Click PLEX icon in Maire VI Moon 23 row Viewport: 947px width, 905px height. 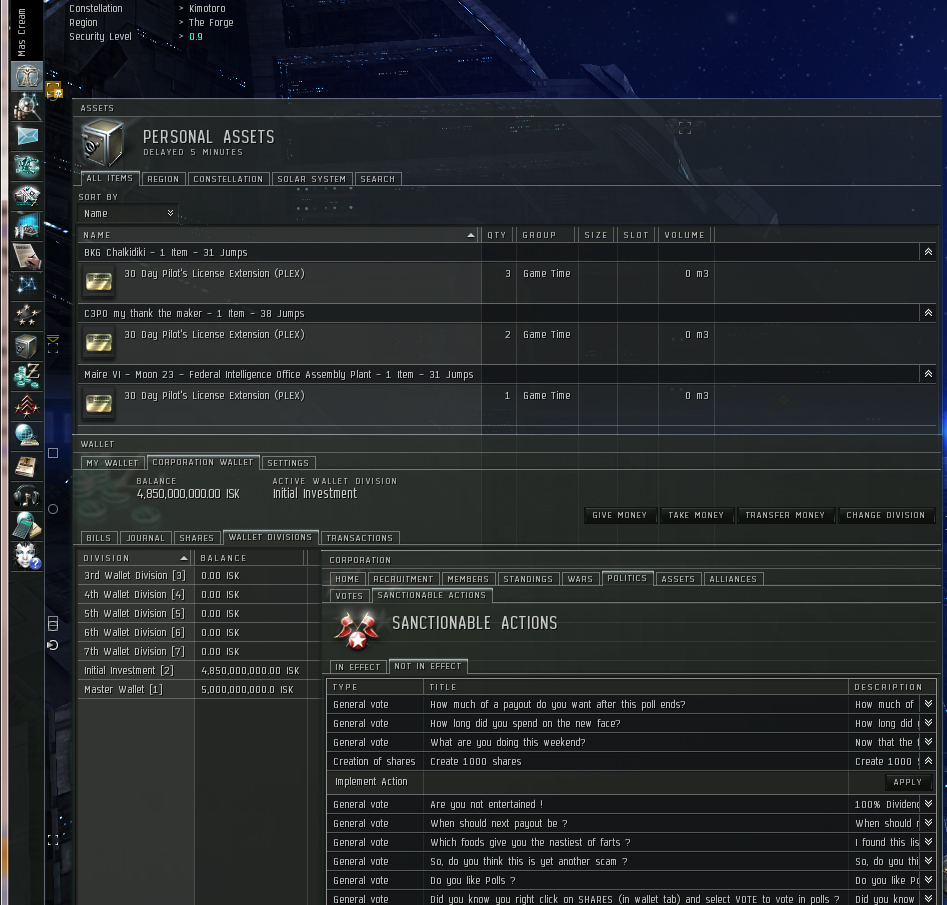(x=98, y=404)
